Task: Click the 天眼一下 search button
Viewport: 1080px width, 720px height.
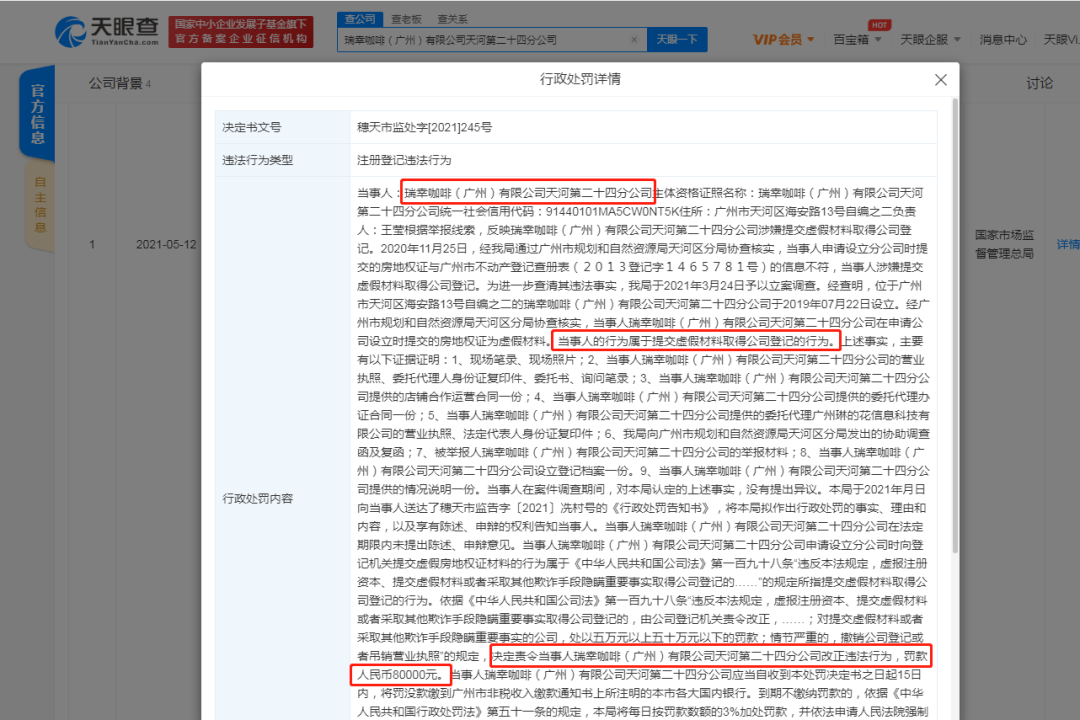Action: [x=676, y=40]
